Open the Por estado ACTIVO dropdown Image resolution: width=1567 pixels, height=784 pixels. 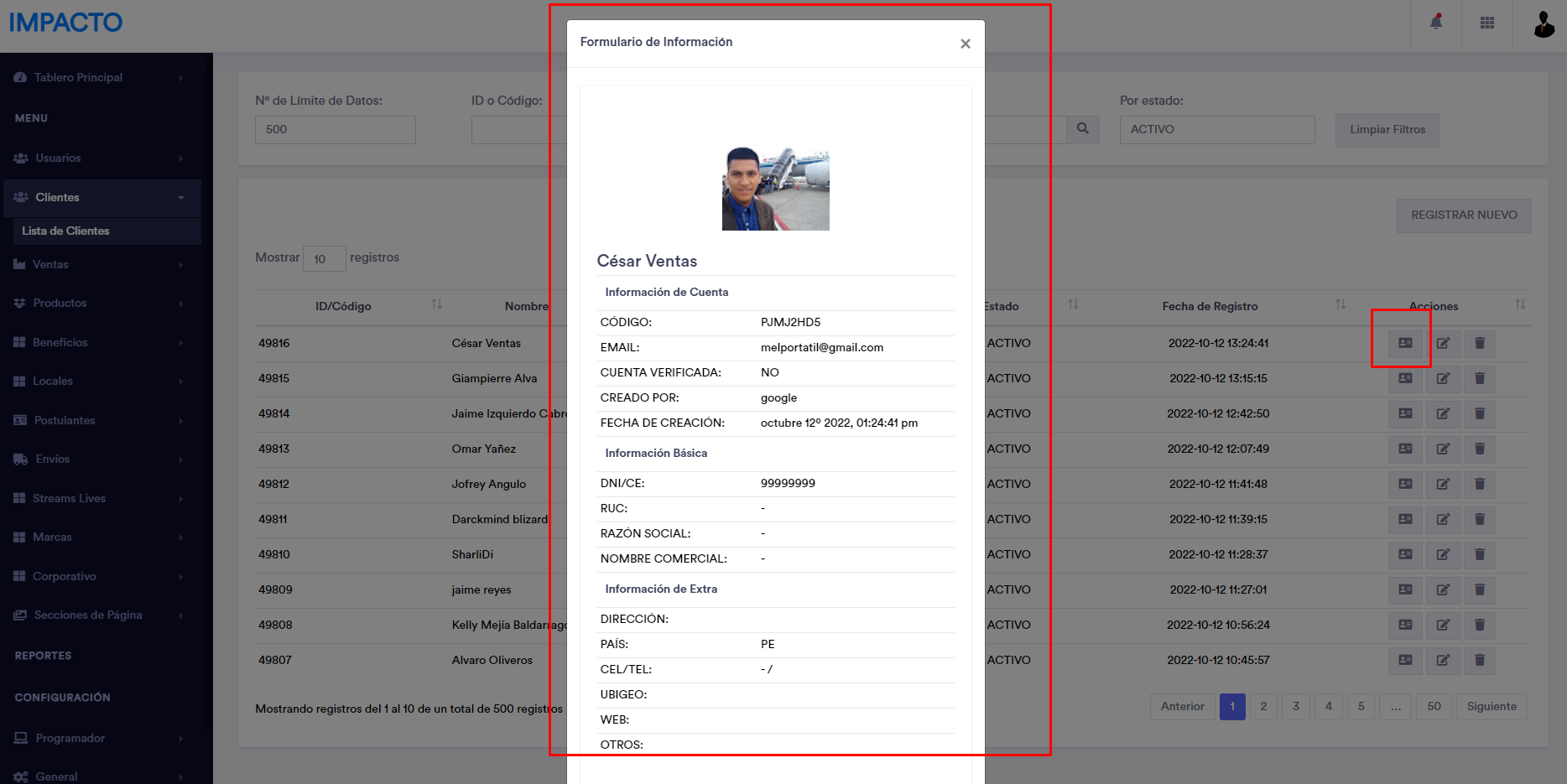coord(1216,129)
